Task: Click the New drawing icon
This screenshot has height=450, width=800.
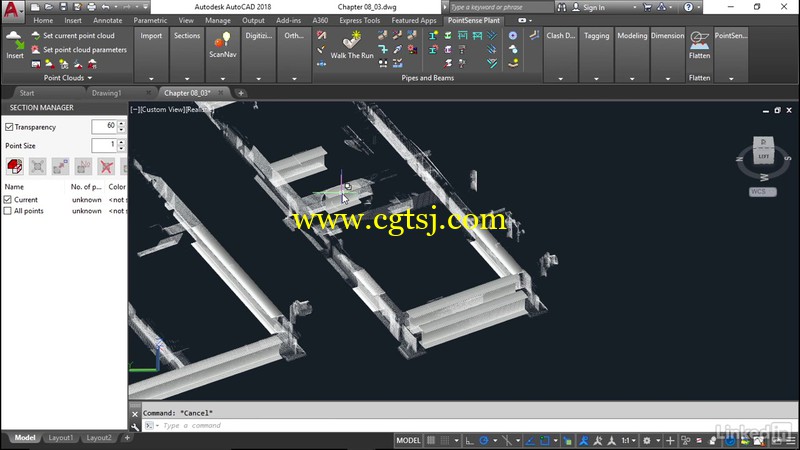Action: pyautogui.click(x=35, y=7)
